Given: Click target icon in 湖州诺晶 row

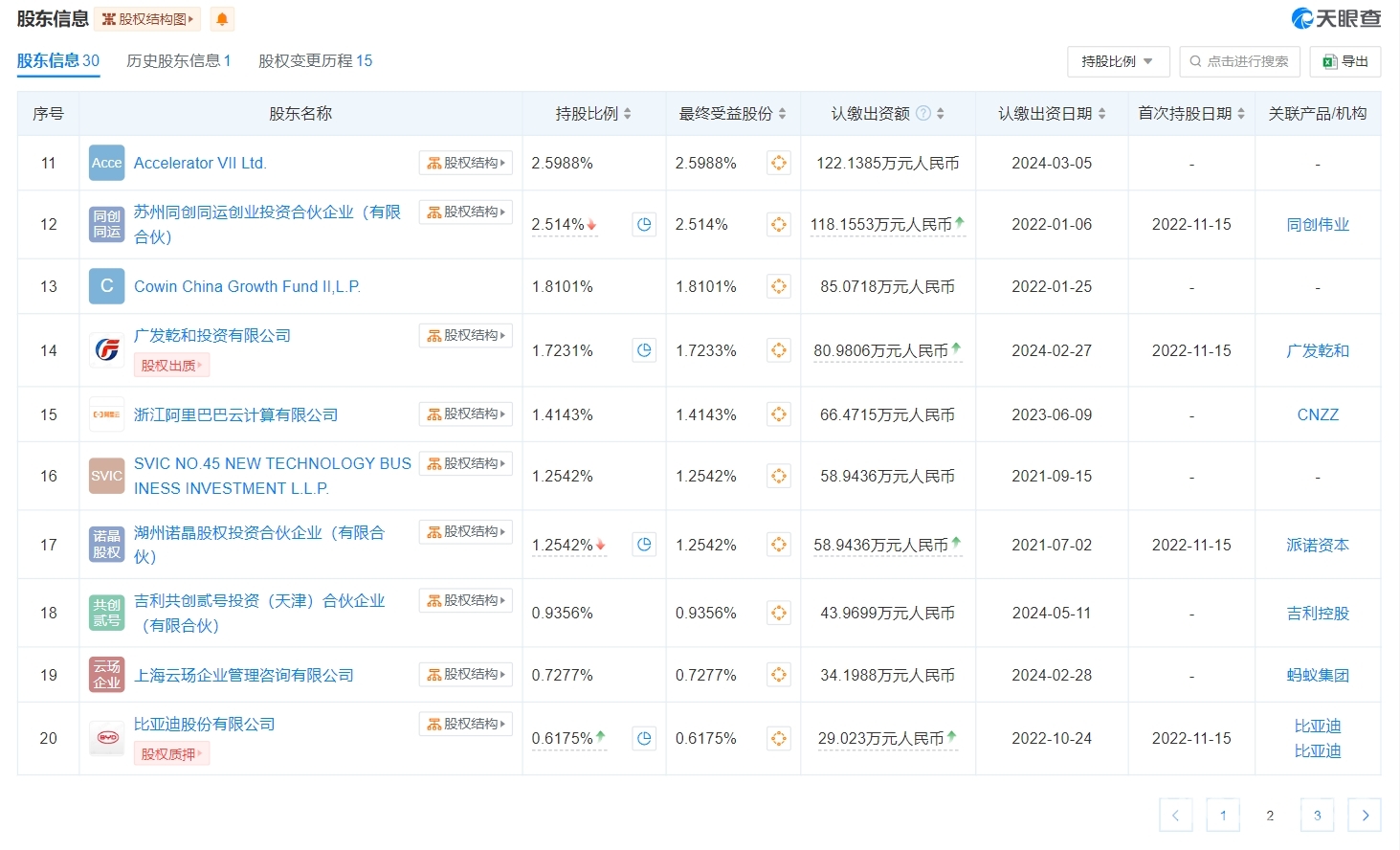Looking at the screenshot, I should (779, 545).
